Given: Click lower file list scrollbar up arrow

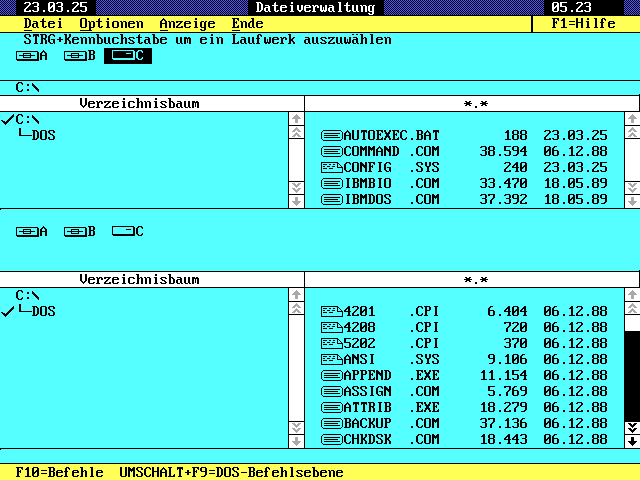Looking at the screenshot, I should tap(632, 295).
